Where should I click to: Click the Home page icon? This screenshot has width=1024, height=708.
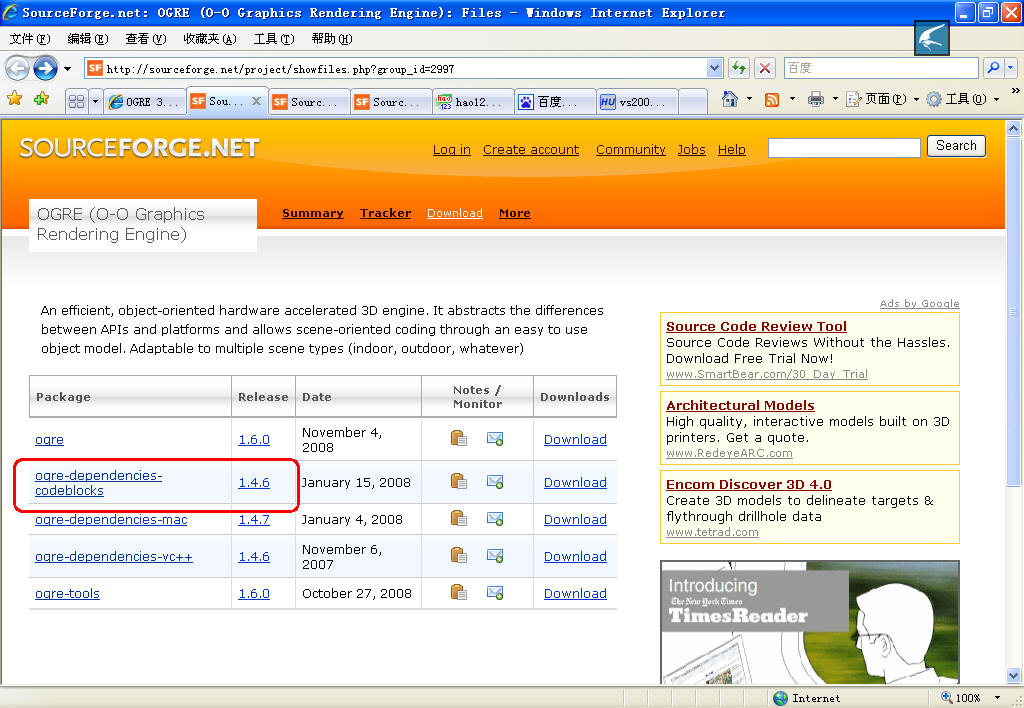pos(729,99)
